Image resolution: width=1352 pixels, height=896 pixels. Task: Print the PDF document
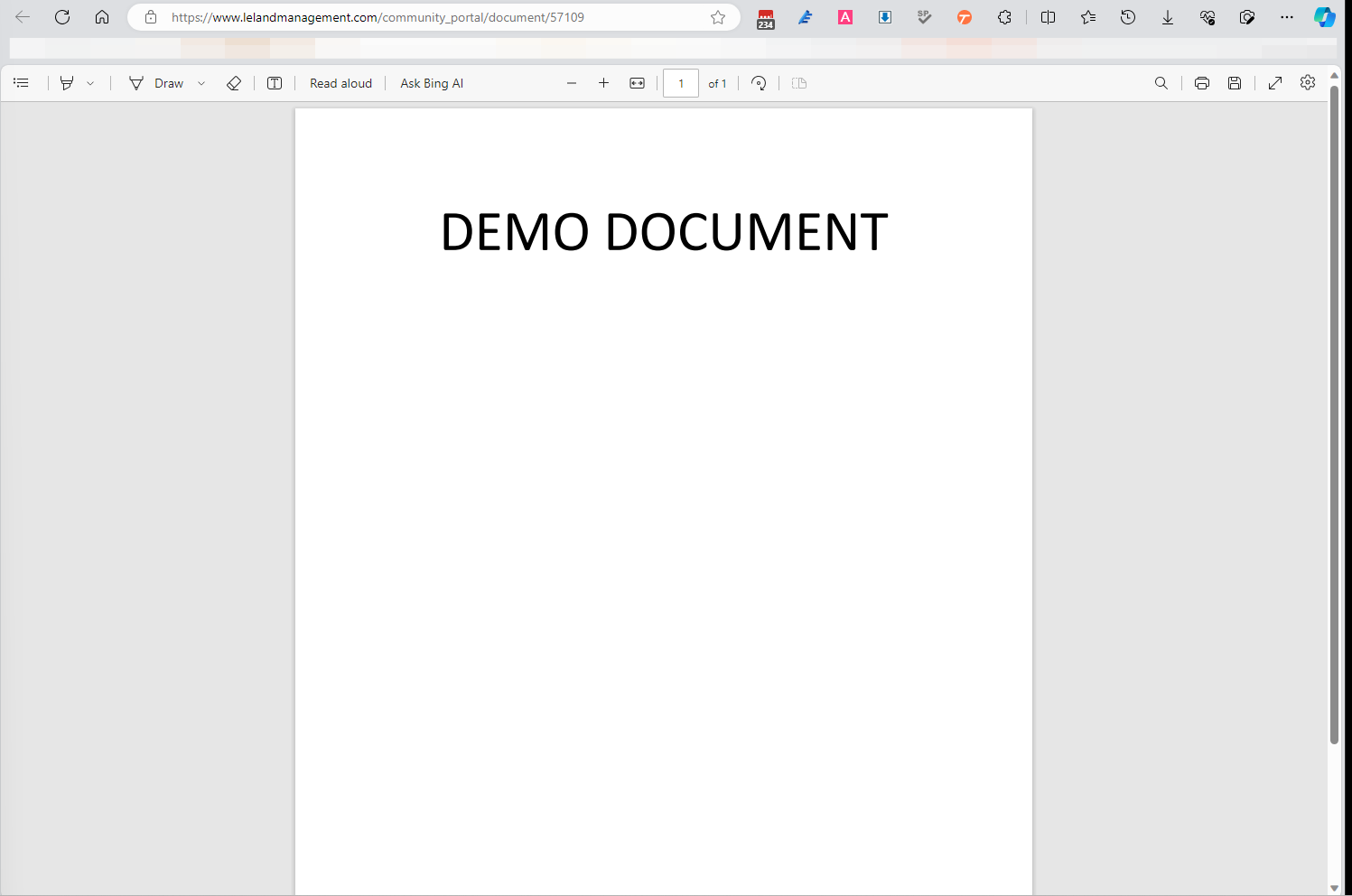[x=1202, y=83]
